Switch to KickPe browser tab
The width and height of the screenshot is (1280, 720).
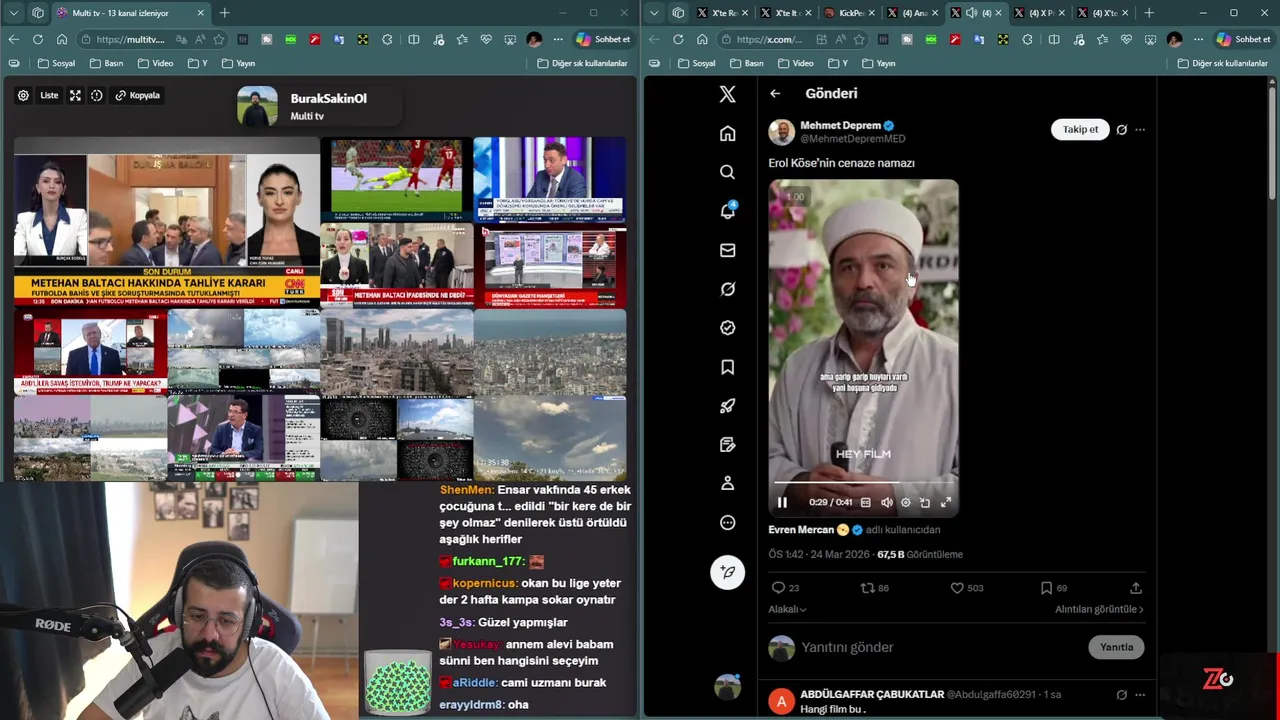(x=849, y=13)
